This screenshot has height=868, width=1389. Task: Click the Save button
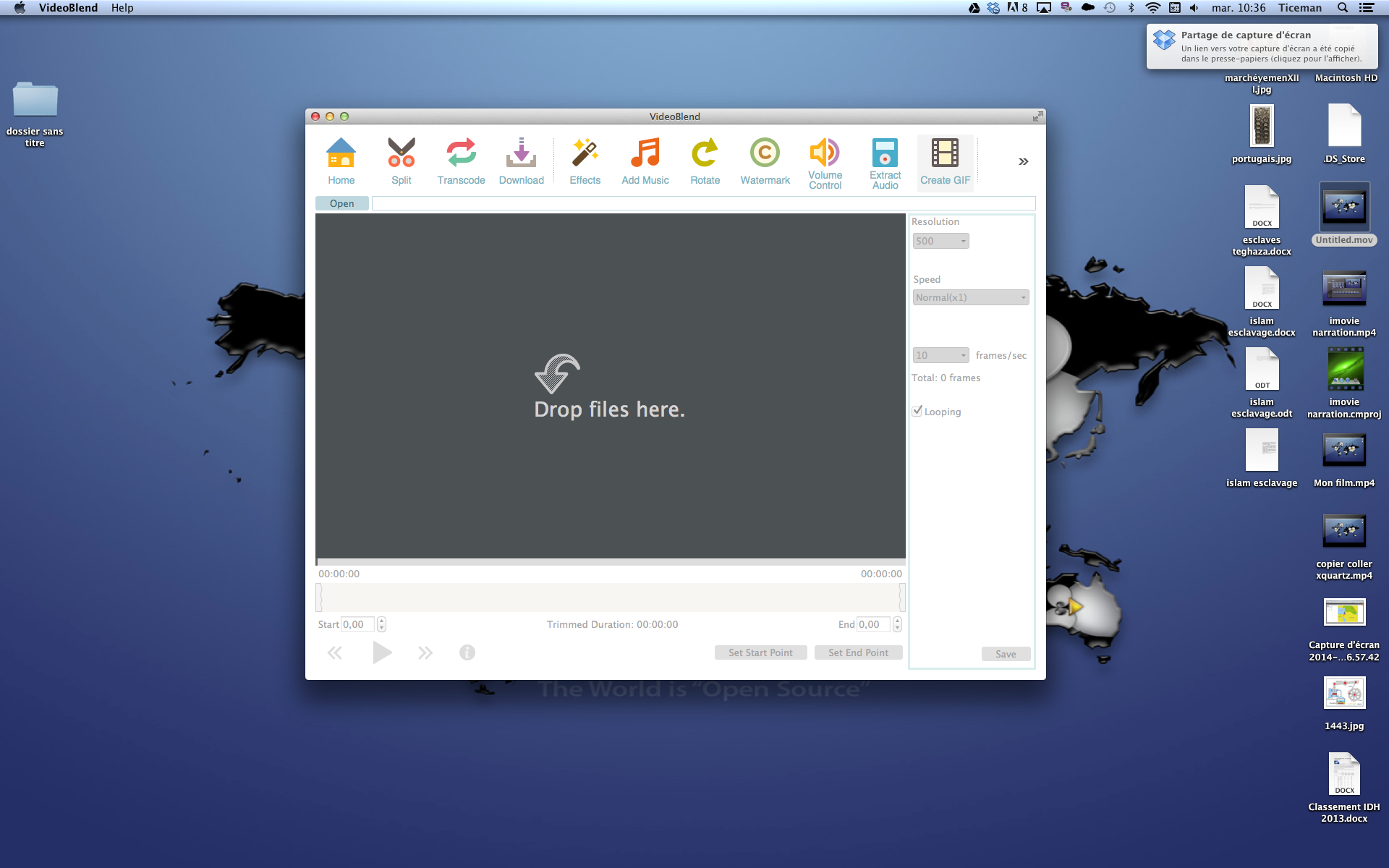pyautogui.click(x=1006, y=654)
